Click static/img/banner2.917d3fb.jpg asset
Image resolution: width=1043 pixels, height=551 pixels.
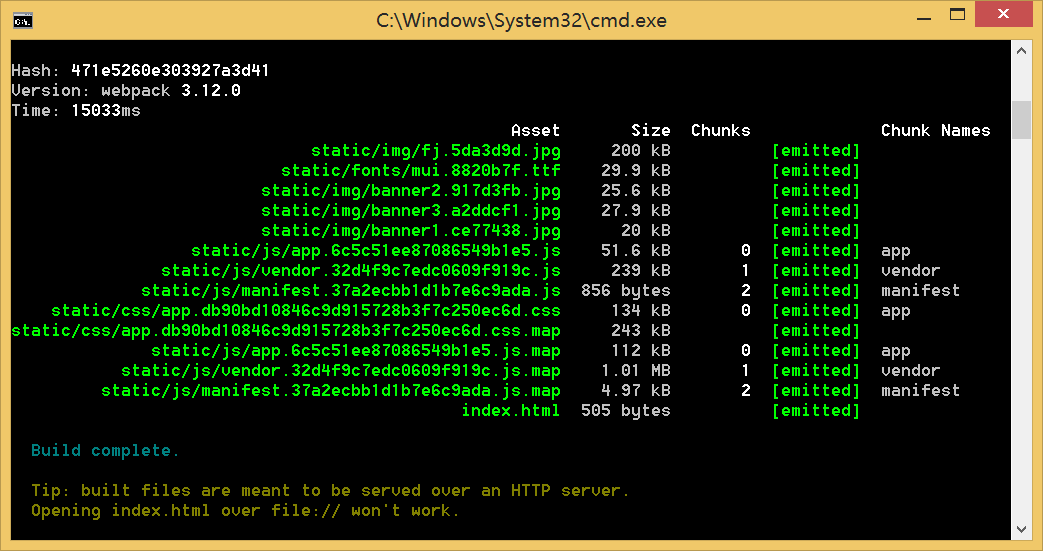coord(410,190)
